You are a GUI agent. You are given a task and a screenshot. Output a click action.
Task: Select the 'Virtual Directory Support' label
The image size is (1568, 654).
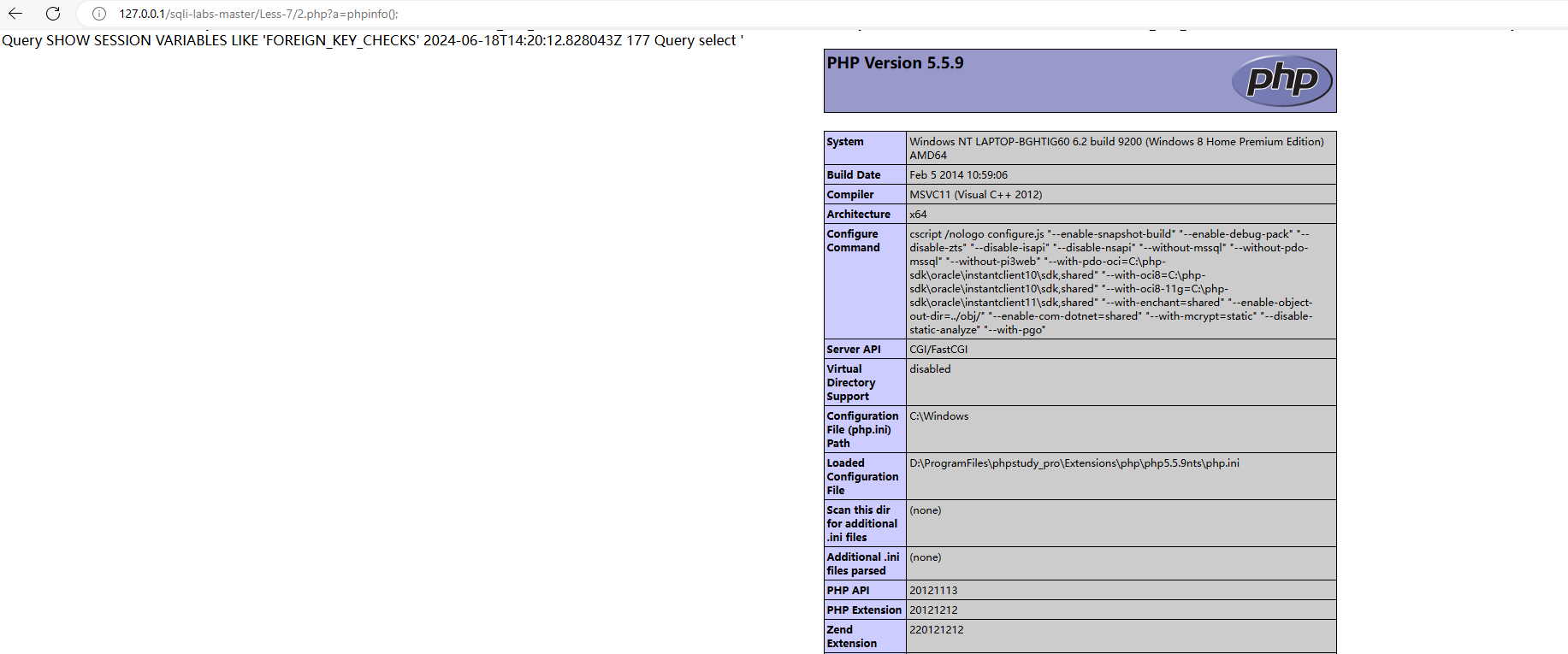pos(851,383)
